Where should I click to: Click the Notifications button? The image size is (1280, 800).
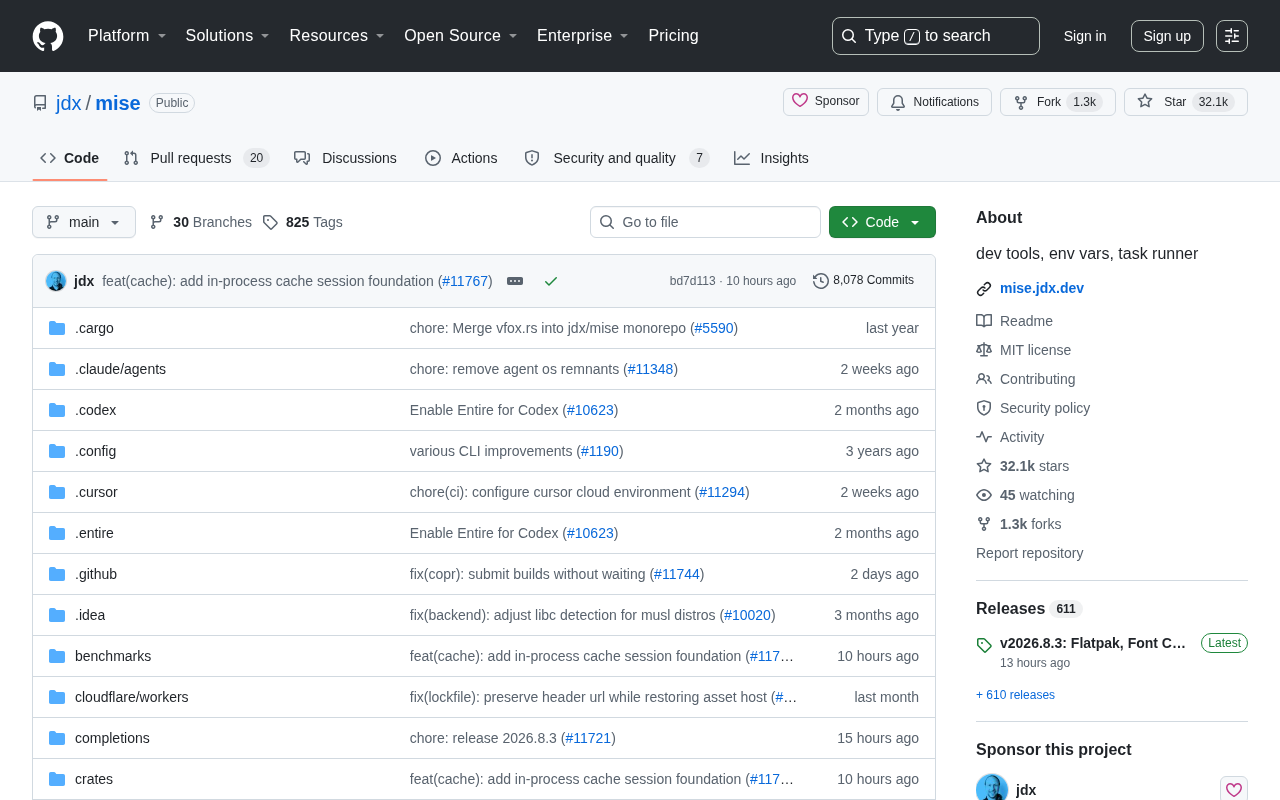click(x=934, y=102)
